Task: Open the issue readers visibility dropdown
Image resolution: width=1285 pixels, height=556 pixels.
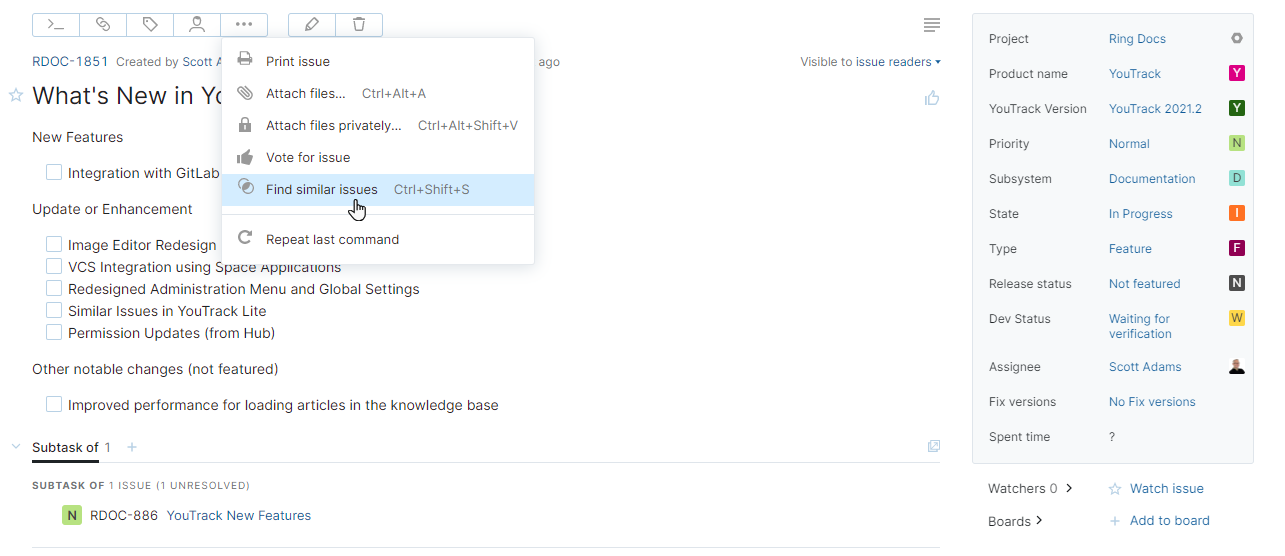Action: 898,62
